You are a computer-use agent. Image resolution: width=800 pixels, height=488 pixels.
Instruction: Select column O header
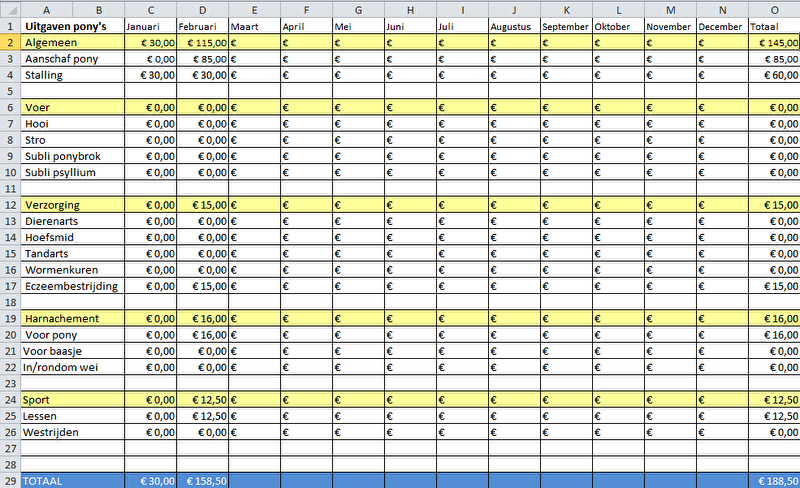[774, 10]
